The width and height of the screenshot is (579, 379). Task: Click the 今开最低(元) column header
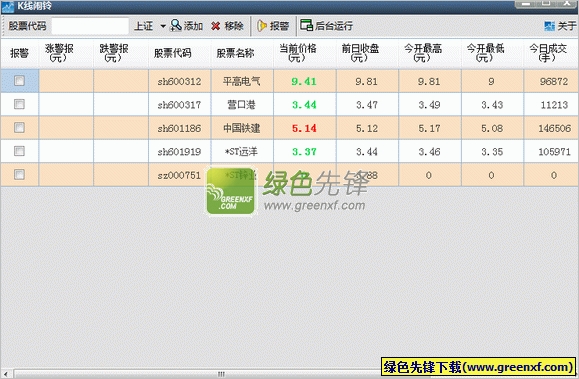click(492, 53)
